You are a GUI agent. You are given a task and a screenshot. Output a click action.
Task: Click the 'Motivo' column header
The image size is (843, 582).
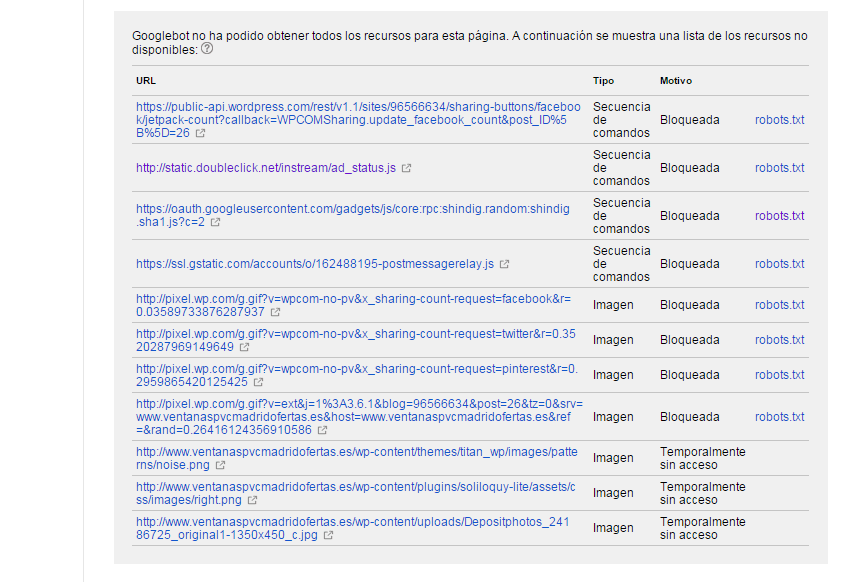point(676,81)
